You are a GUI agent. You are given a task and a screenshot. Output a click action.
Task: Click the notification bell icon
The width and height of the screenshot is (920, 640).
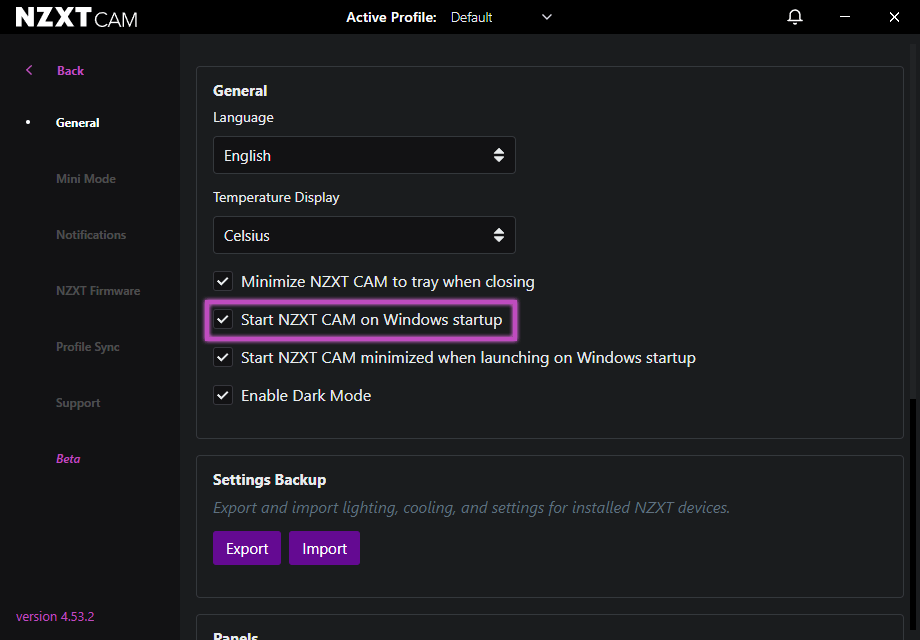pos(794,17)
